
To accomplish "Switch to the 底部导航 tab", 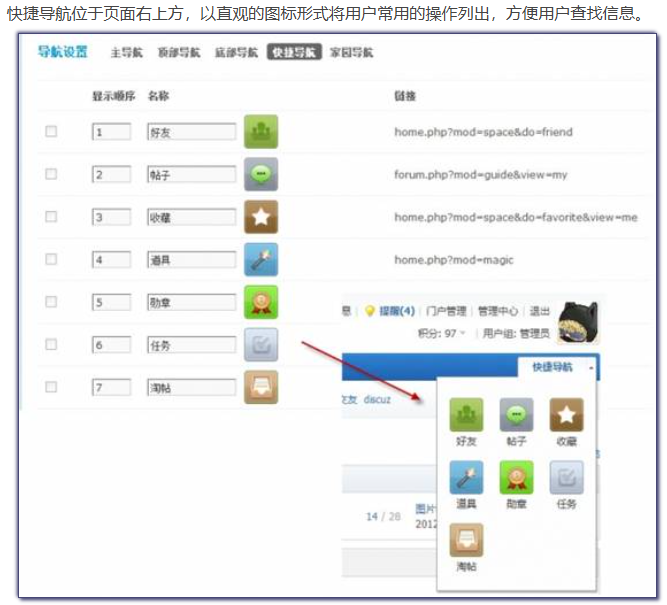I will (235, 53).
